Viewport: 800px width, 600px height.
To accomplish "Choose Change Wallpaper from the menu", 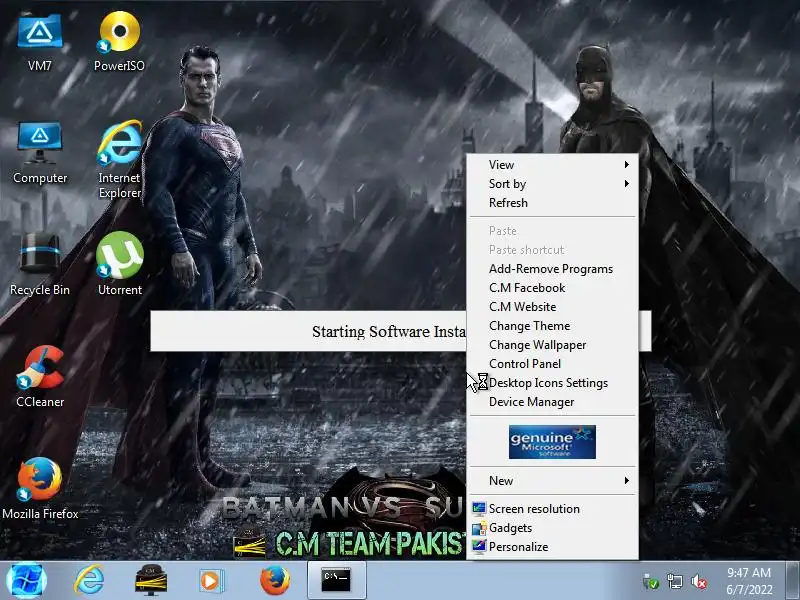I will coord(553,345).
